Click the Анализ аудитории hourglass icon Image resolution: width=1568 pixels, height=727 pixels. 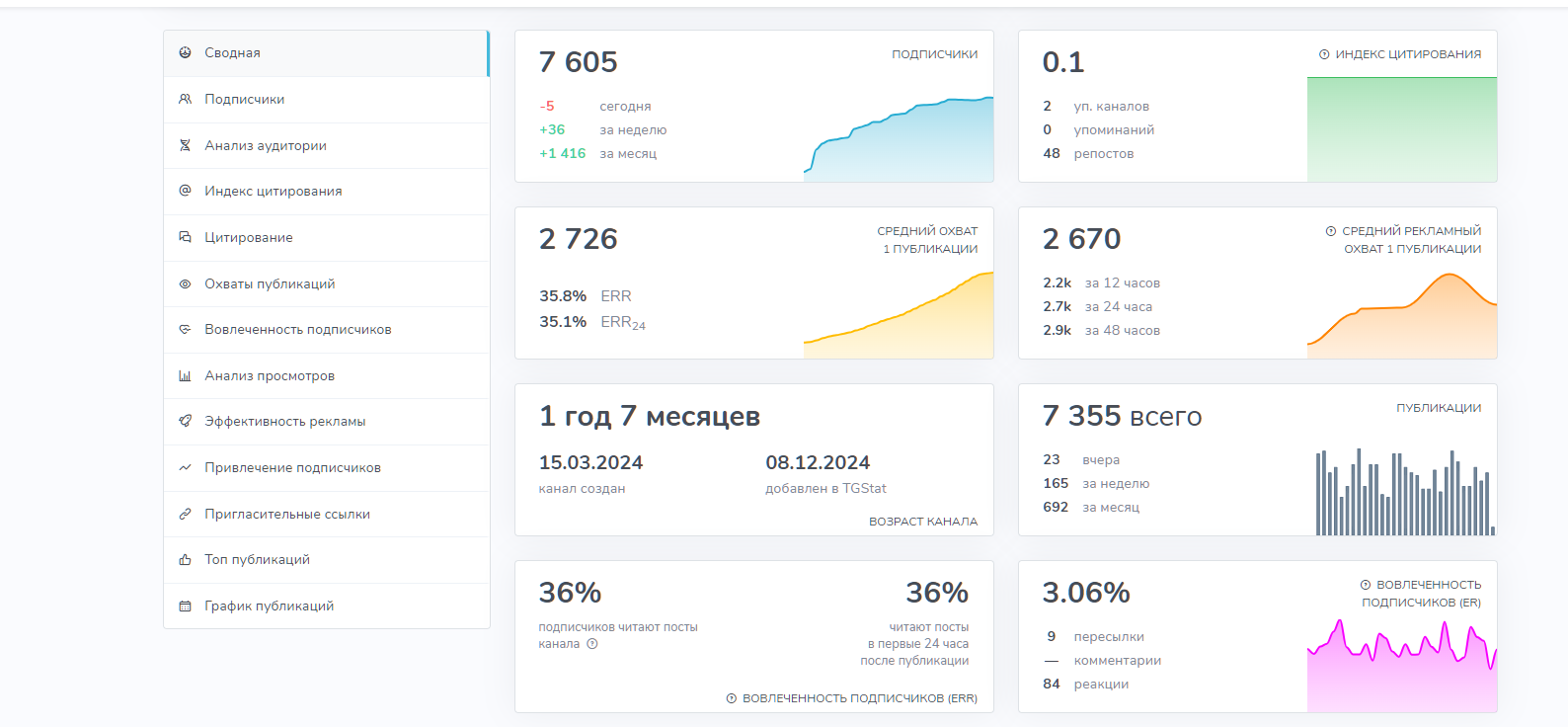coord(185,146)
